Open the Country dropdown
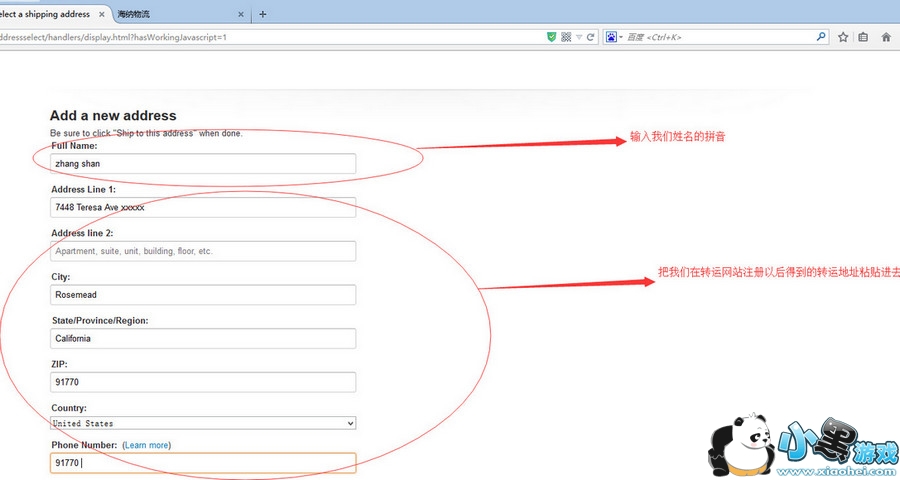The image size is (900, 480). click(203, 423)
